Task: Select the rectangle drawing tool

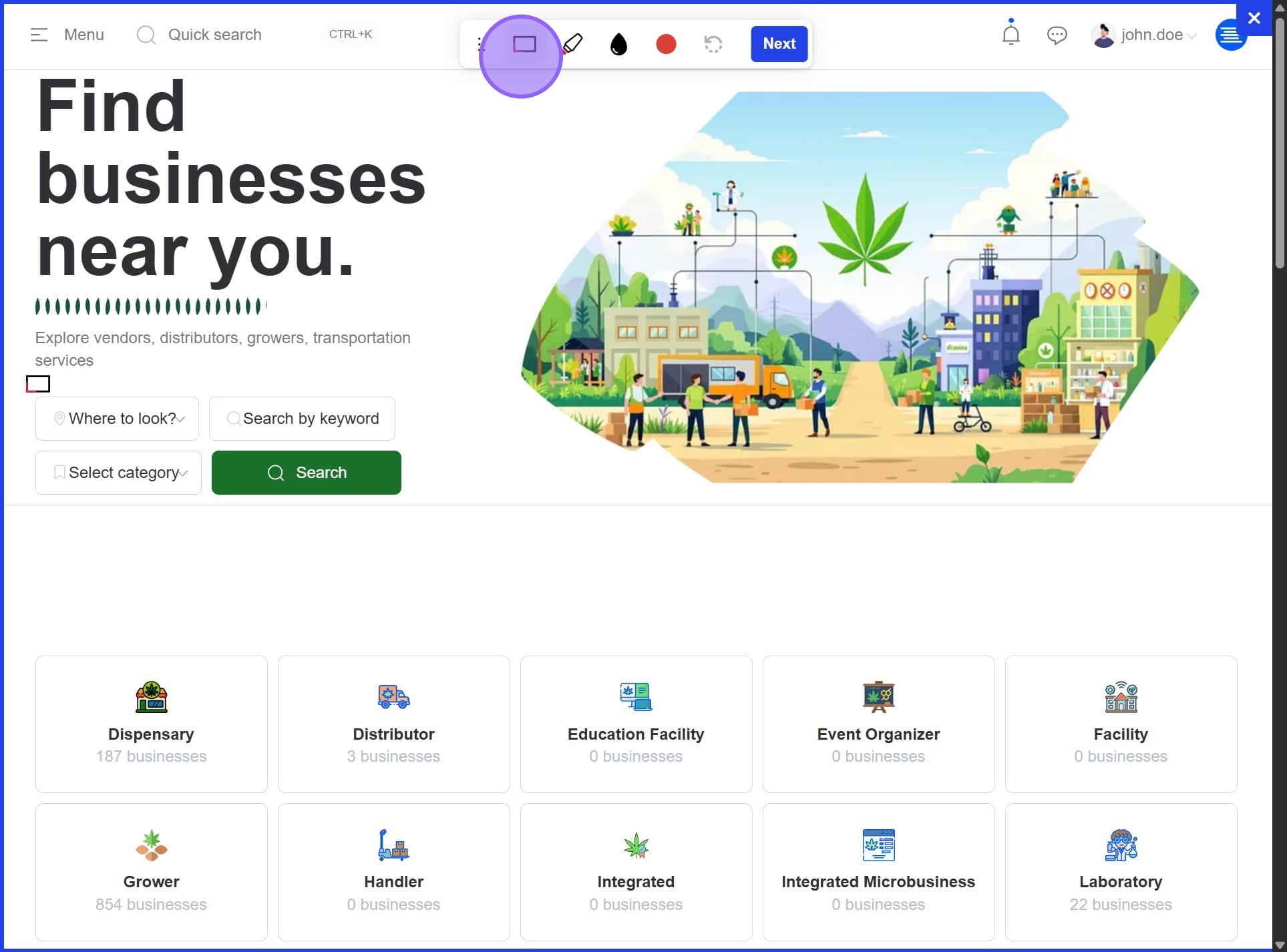Action: [x=524, y=44]
